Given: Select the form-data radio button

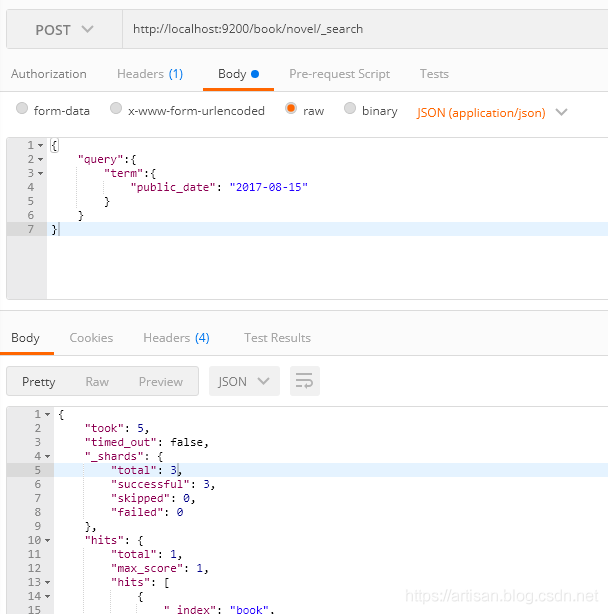Looking at the screenshot, I should click(x=23, y=110).
